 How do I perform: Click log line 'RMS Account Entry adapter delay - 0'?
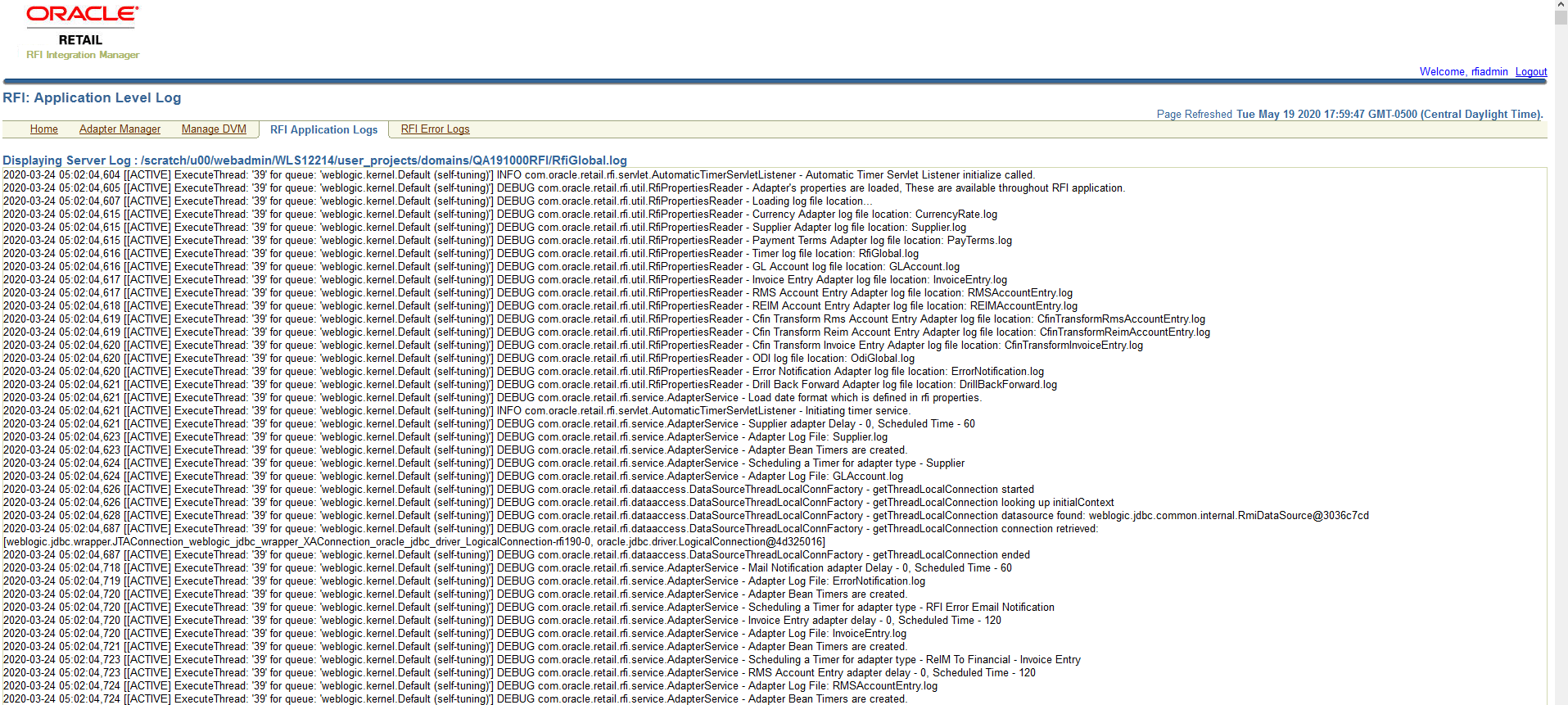coord(520,673)
